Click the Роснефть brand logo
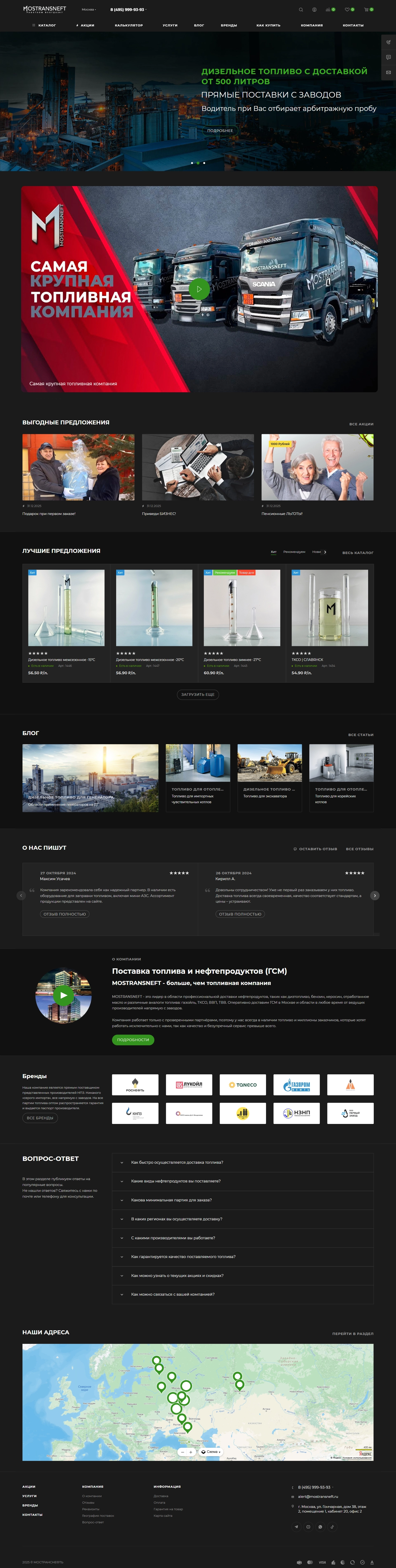This screenshot has height=1568, width=396. [135, 1085]
